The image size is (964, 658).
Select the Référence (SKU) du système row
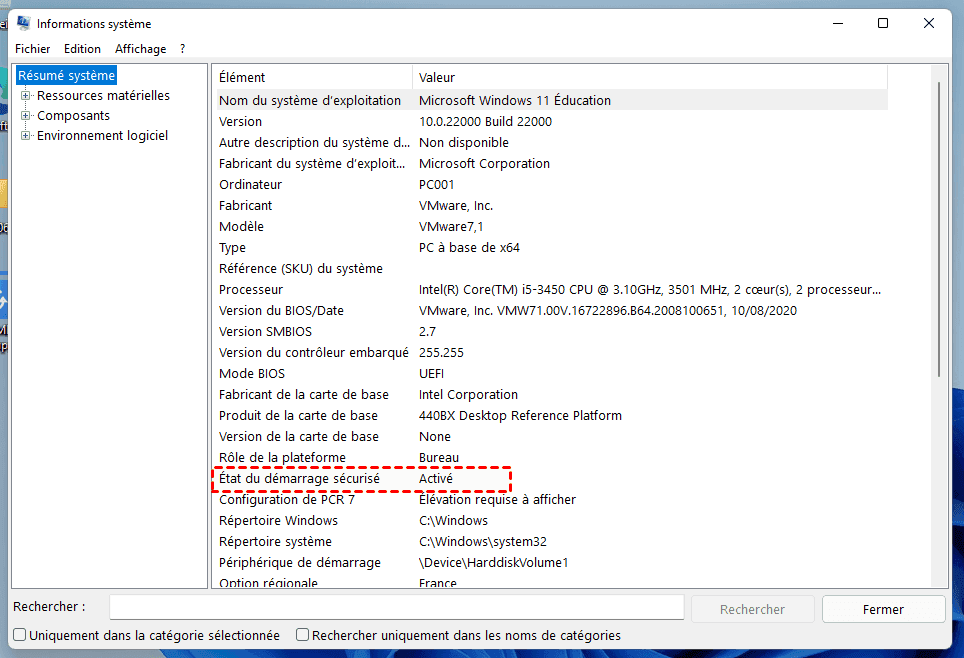[552, 269]
